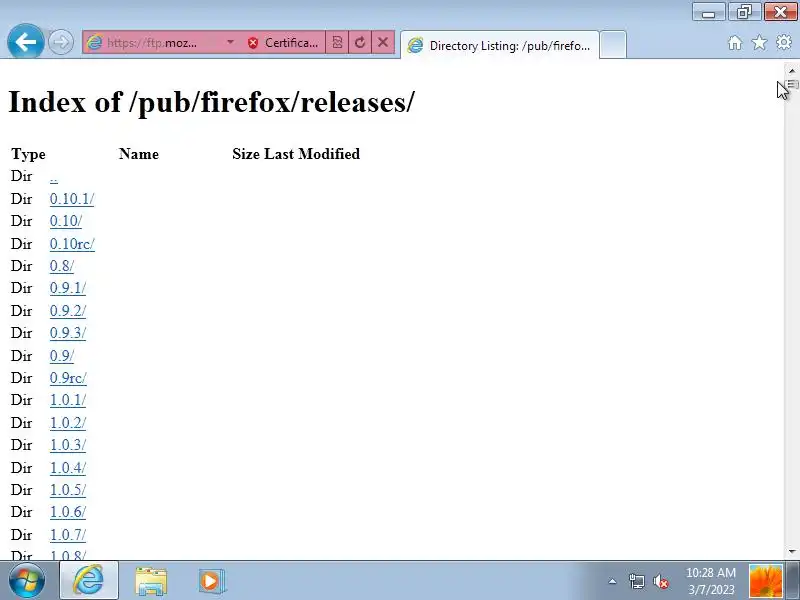Open the Tools gear menu
The height and width of the screenshot is (600, 800).
(x=784, y=42)
